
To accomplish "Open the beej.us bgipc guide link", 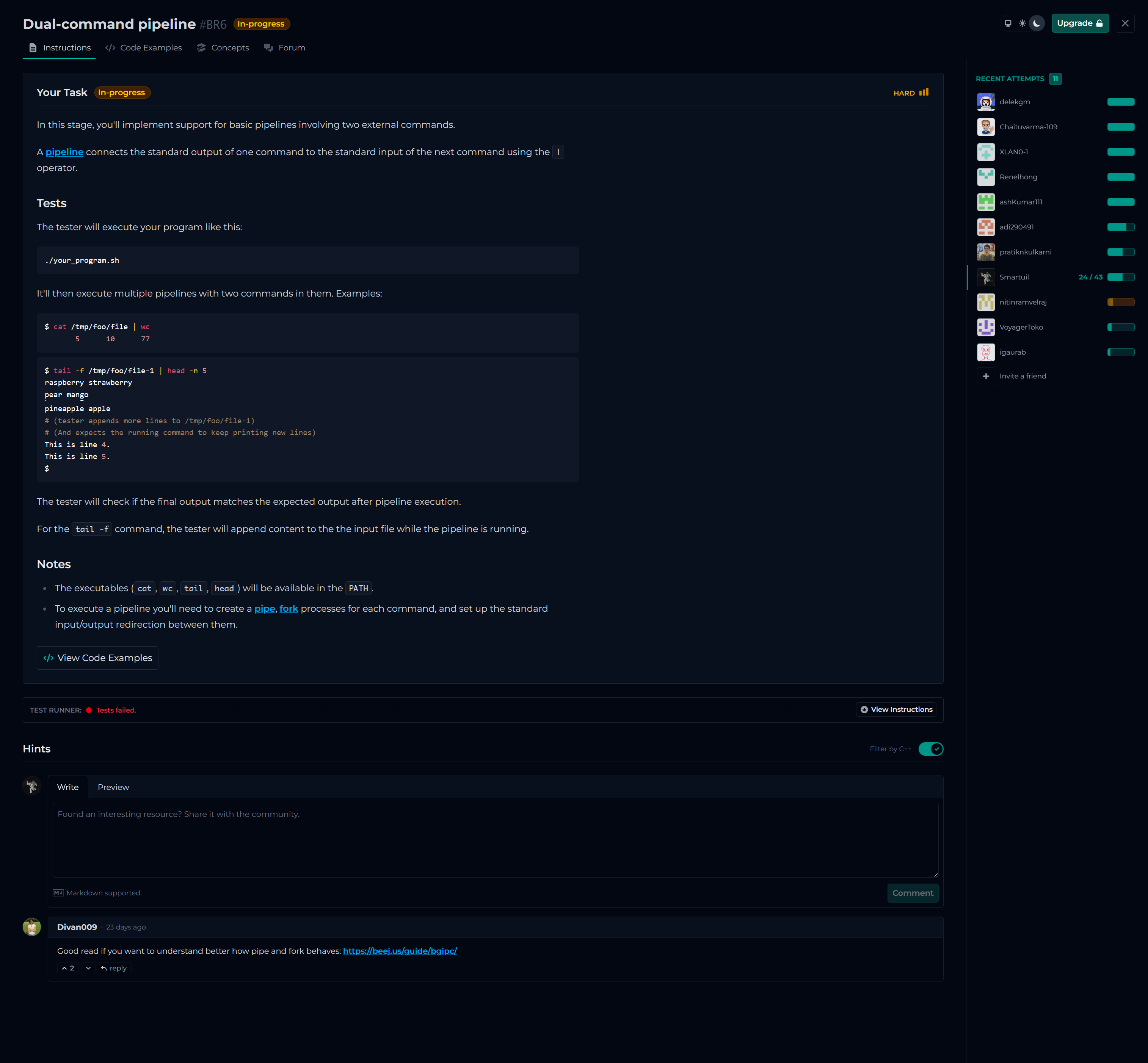I will pyautogui.click(x=400, y=951).
